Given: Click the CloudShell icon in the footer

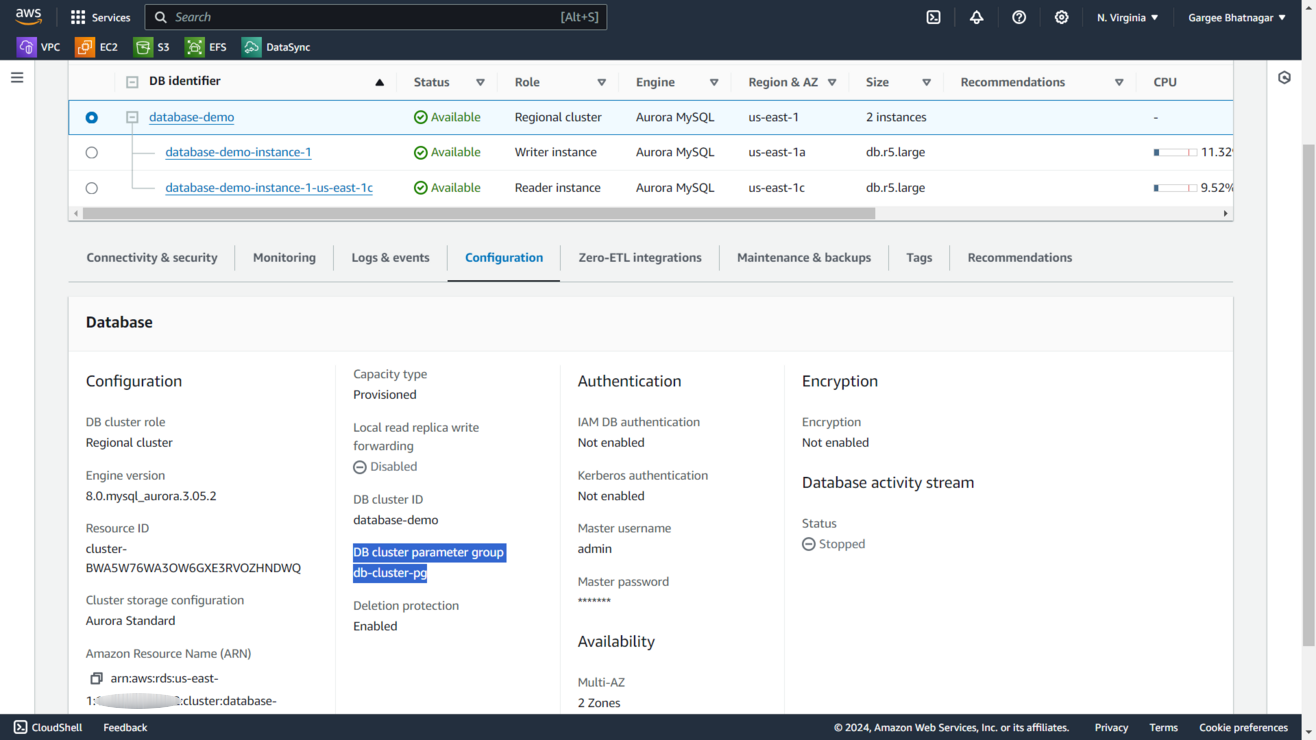Looking at the screenshot, I should (20, 727).
